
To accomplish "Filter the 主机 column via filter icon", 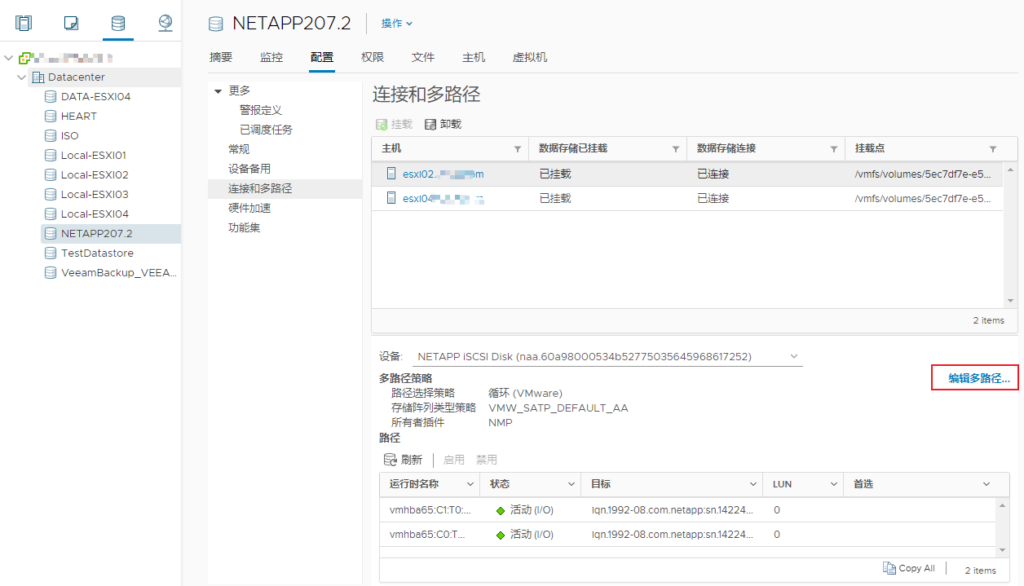I will pyautogui.click(x=517, y=149).
